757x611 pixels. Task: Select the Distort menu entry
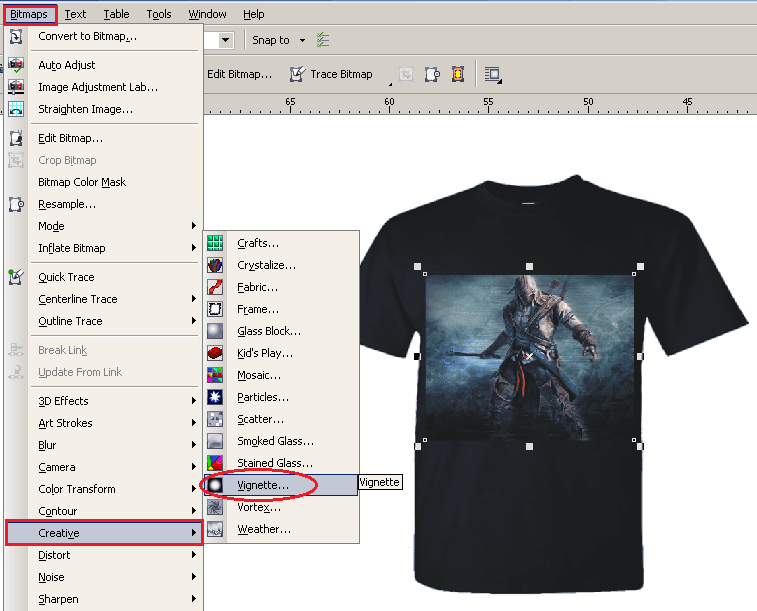pos(104,555)
